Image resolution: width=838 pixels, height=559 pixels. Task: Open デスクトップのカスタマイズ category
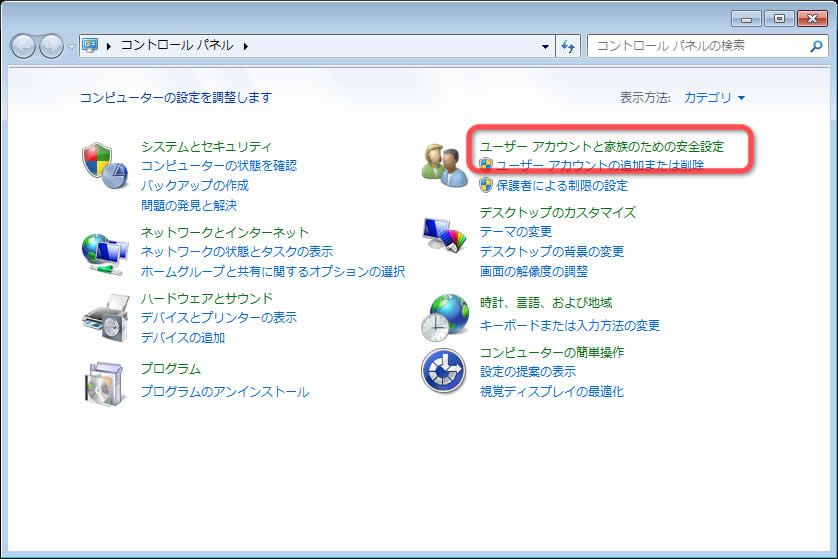557,213
